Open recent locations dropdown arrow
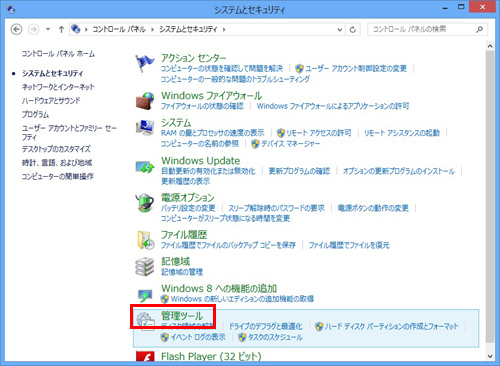 coord(48,29)
